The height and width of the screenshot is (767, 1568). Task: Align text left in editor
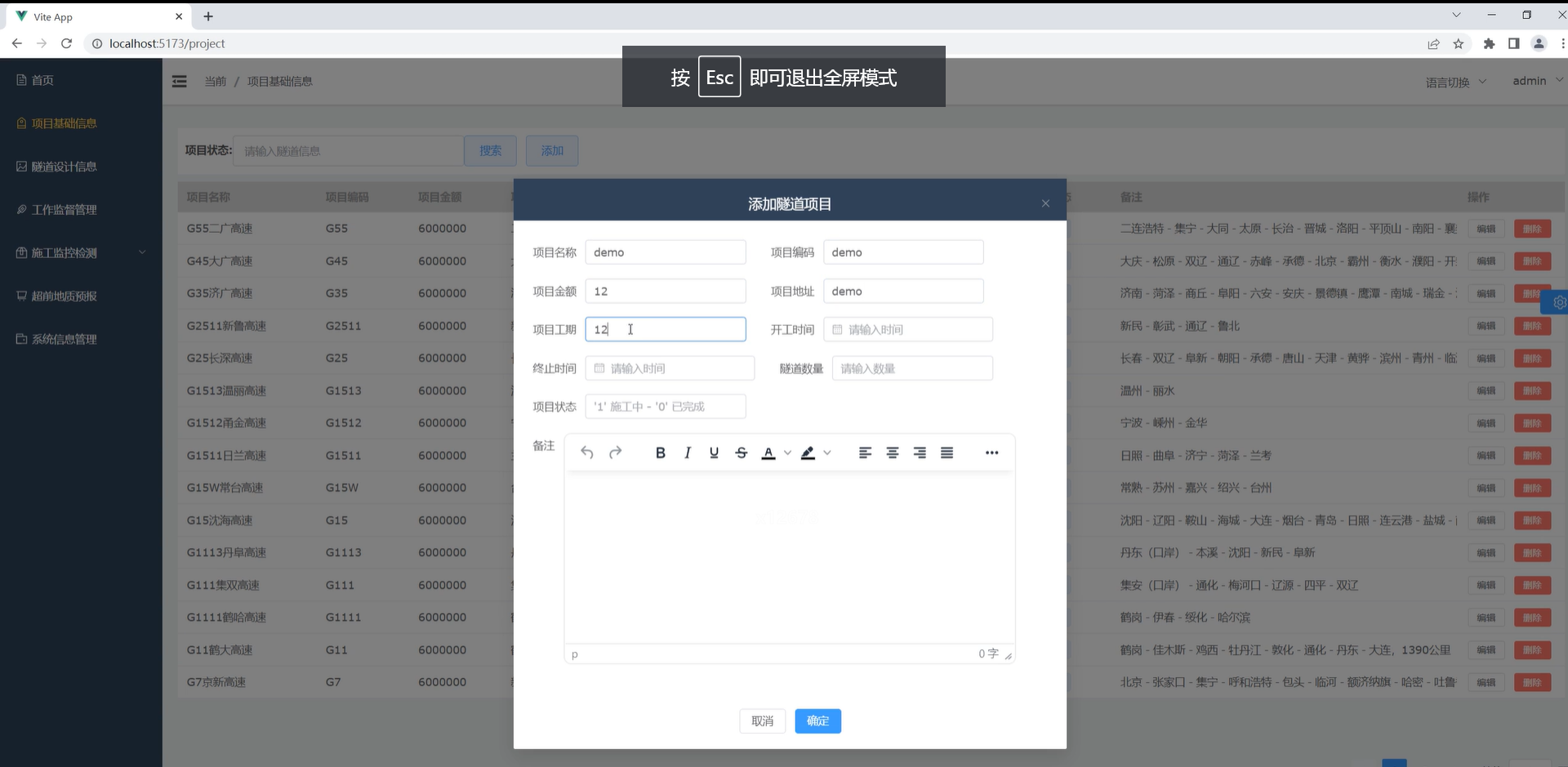(x=866, y=453)
